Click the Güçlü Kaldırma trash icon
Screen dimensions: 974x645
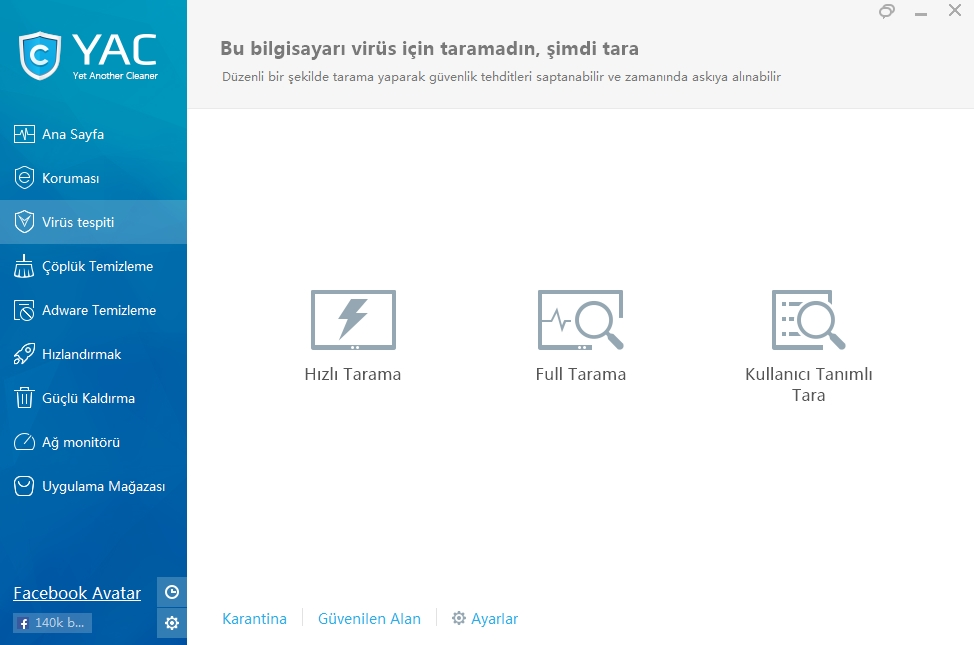(x=24, y=398)
